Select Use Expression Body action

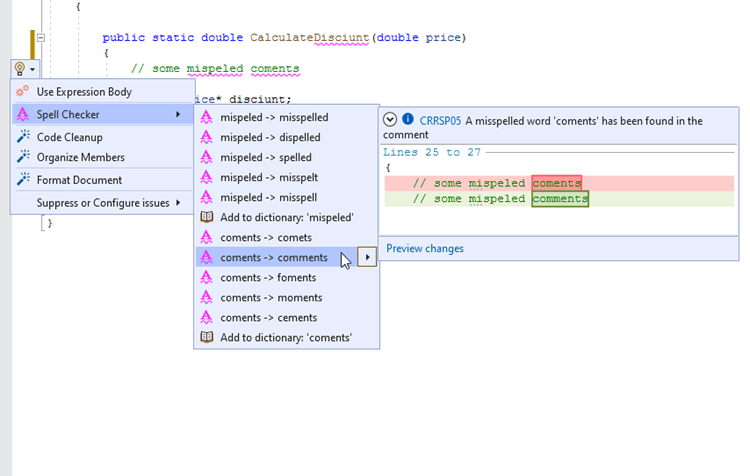tap(84, 92)
